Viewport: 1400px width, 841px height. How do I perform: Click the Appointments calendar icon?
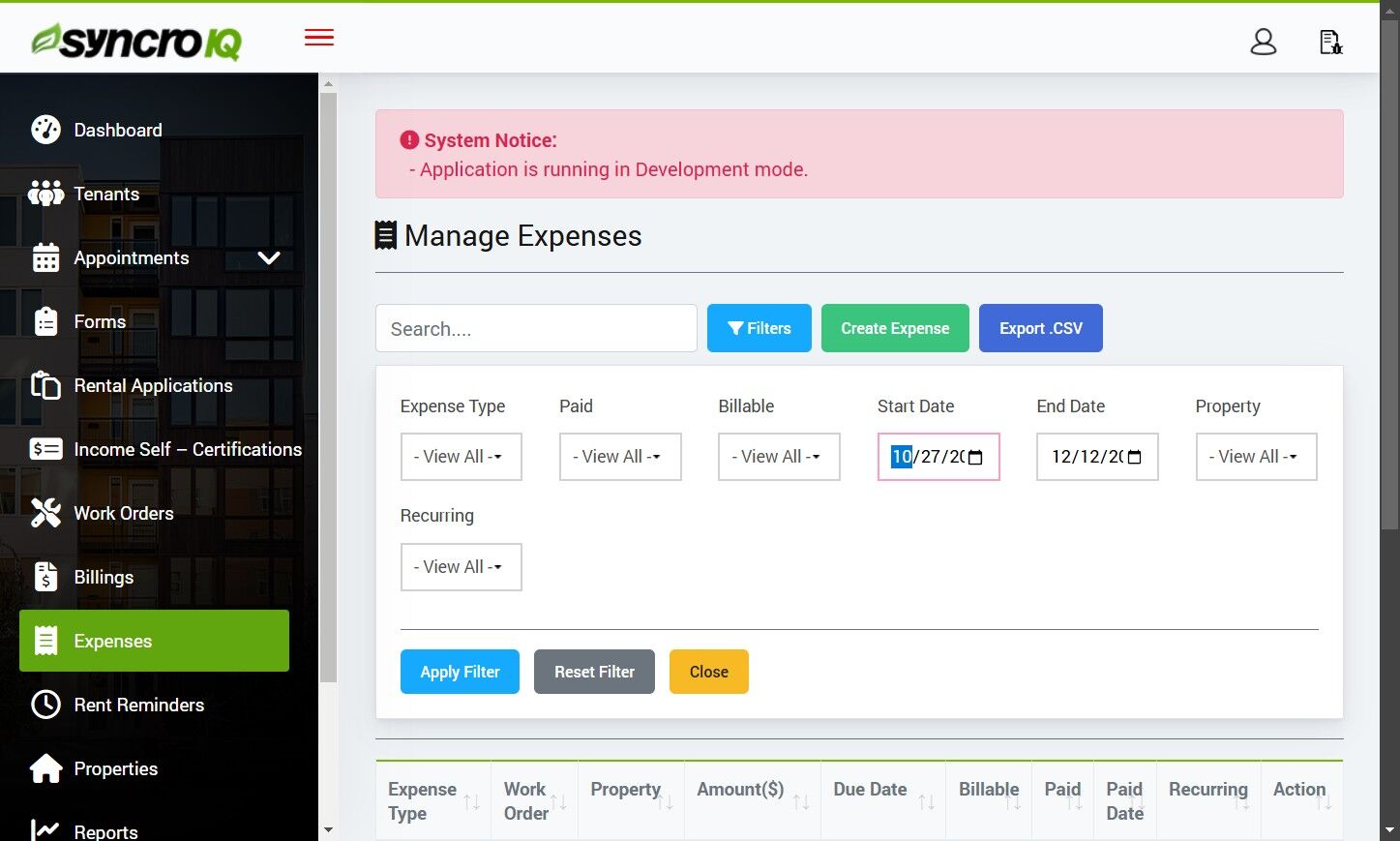click(45, 257)
